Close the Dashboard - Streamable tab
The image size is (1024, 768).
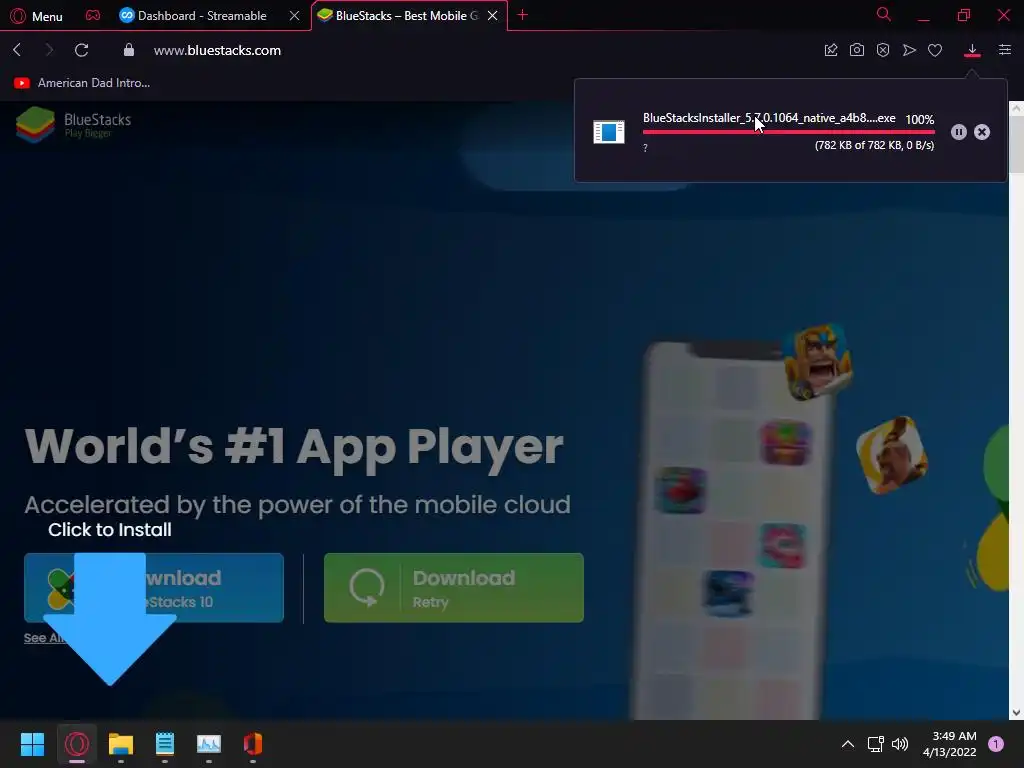pos(295,16)
